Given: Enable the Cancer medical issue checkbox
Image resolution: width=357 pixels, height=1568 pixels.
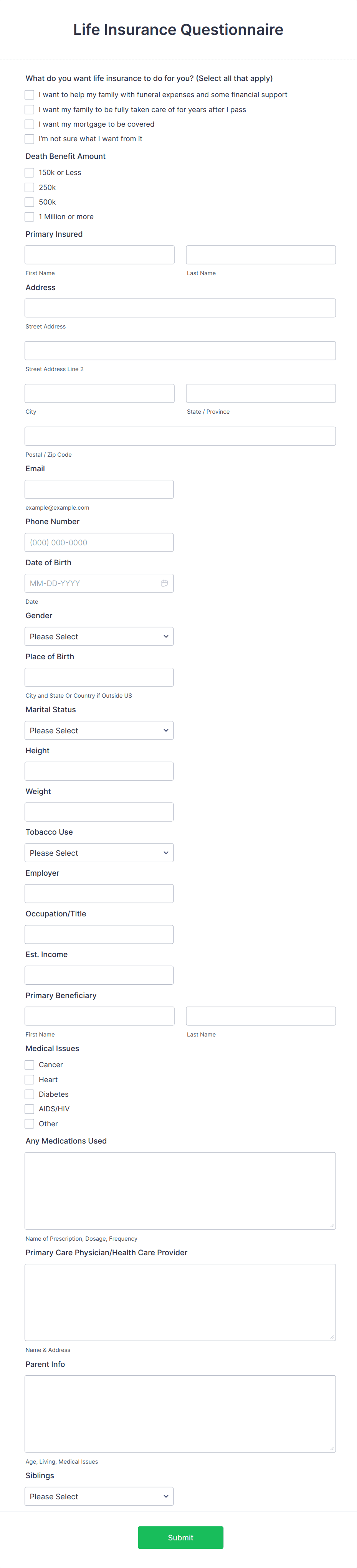Looking at the screenshot, I should click(29, 1065).
